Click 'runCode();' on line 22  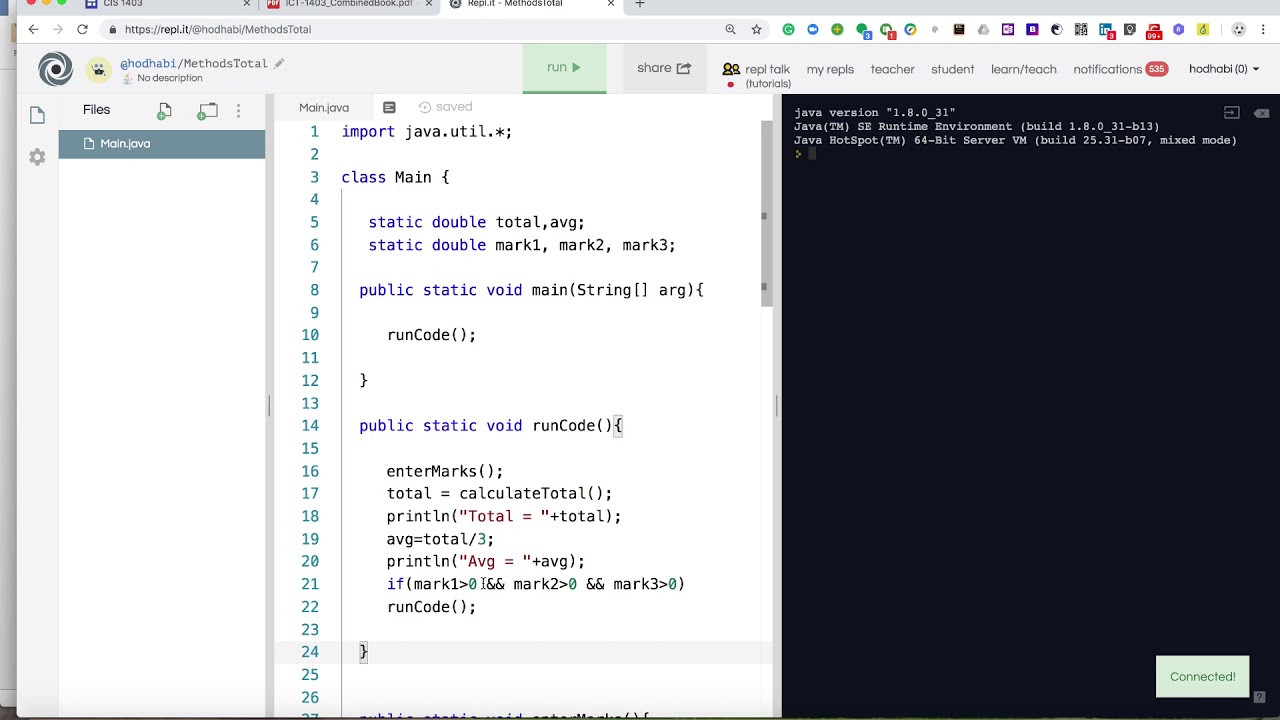(x=431, y=607)
